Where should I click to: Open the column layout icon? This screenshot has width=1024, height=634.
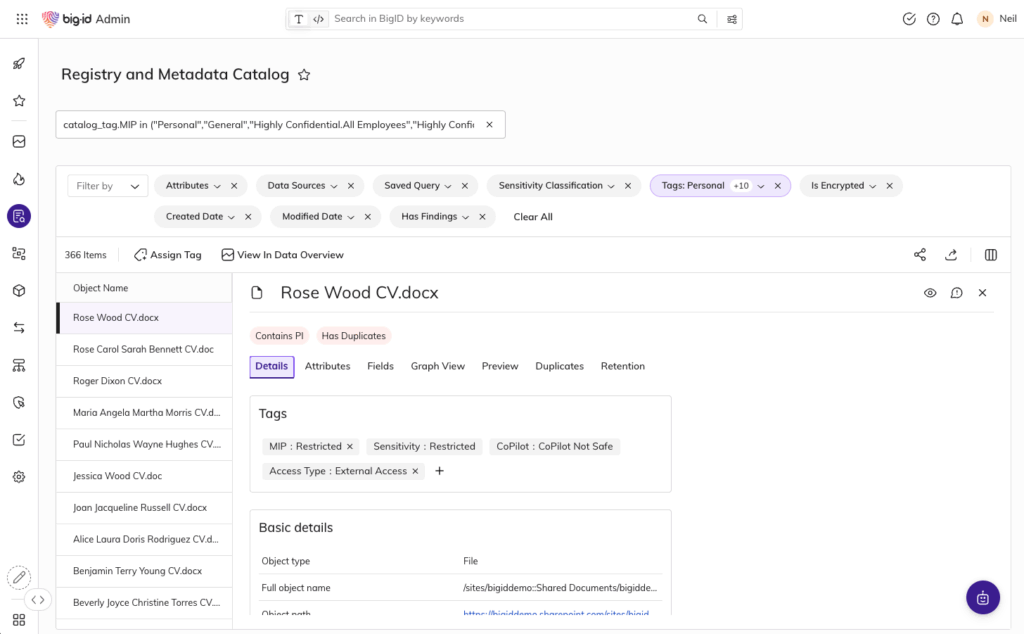tap(991, 255)
